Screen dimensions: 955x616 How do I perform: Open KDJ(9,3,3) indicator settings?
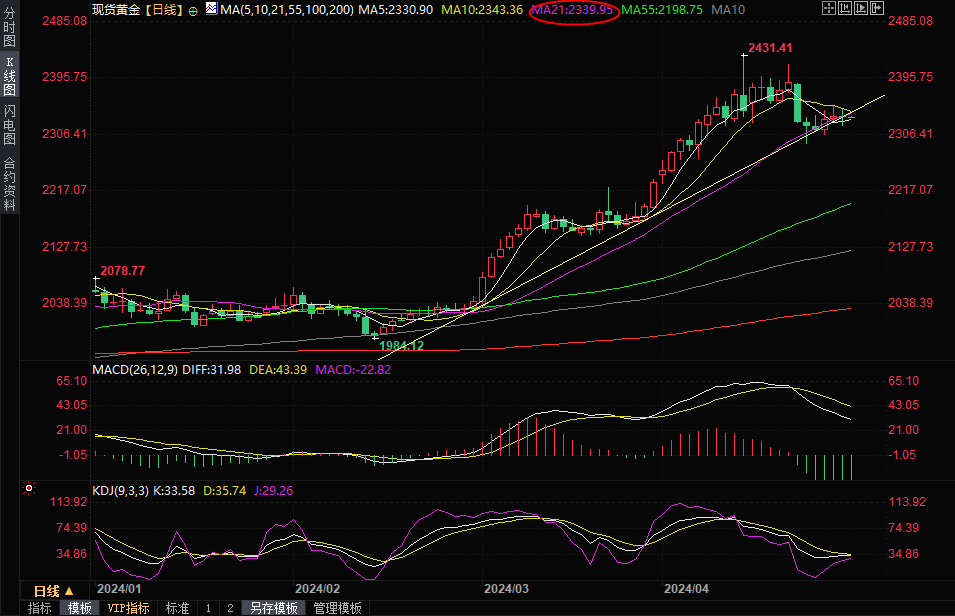(120, 490)
